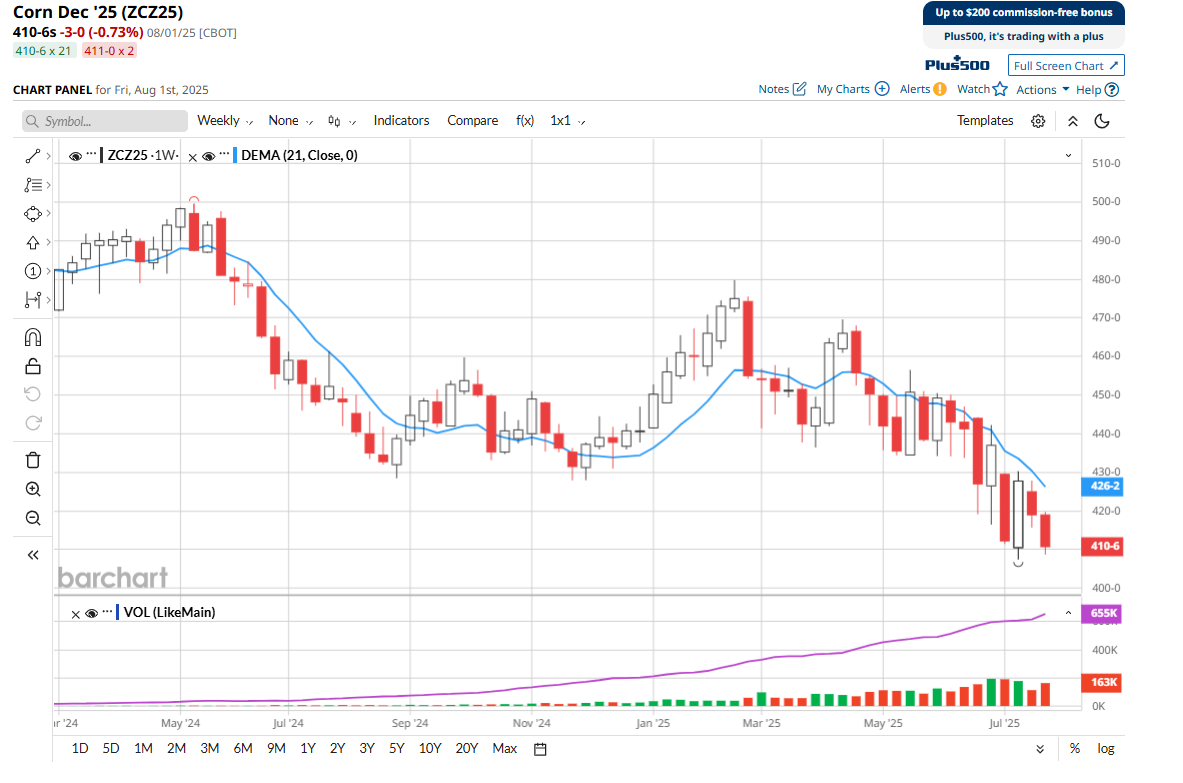Open the date range calendar icon
This screenshot has height=783, width=1183.
click(x=540, y=748)
